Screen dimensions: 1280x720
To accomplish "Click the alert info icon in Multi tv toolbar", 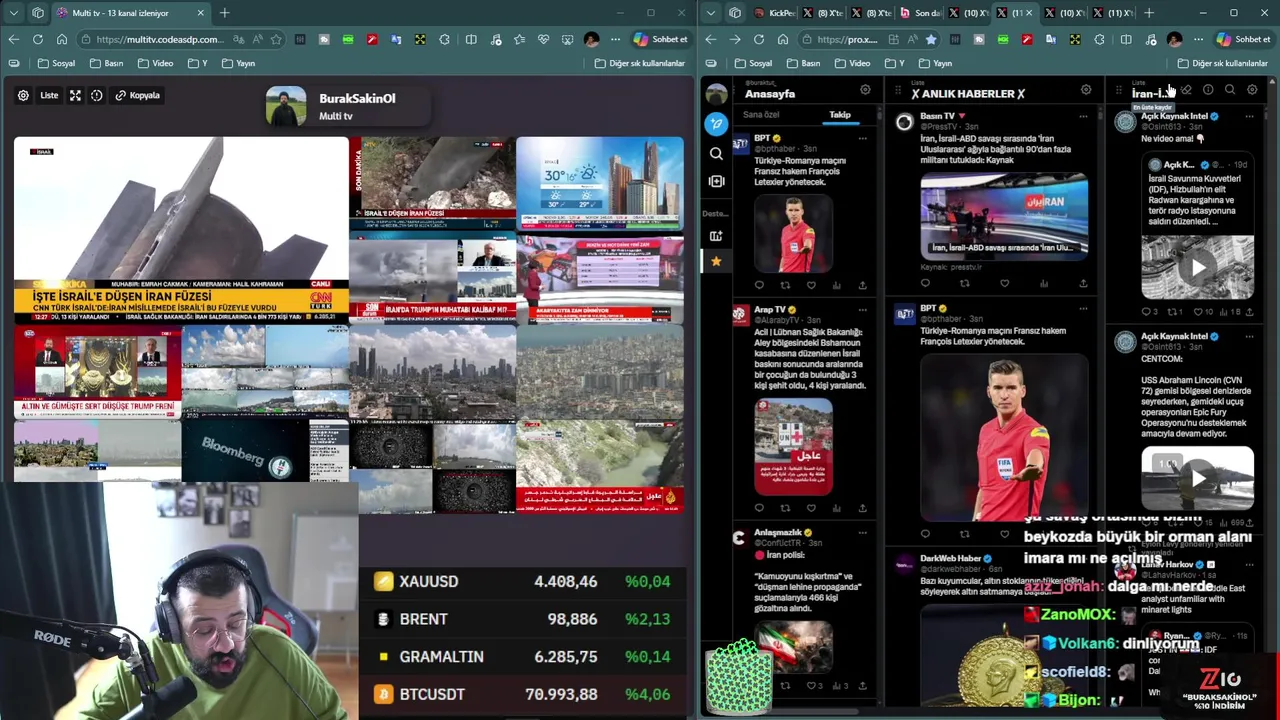I will click(97, 95).
